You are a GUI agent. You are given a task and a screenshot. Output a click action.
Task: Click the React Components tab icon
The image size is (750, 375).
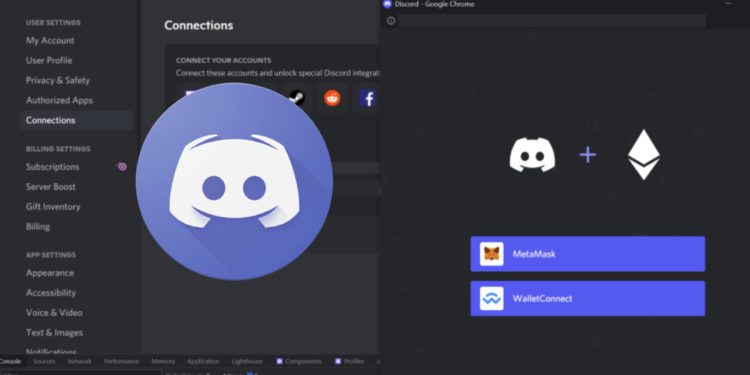279,361
